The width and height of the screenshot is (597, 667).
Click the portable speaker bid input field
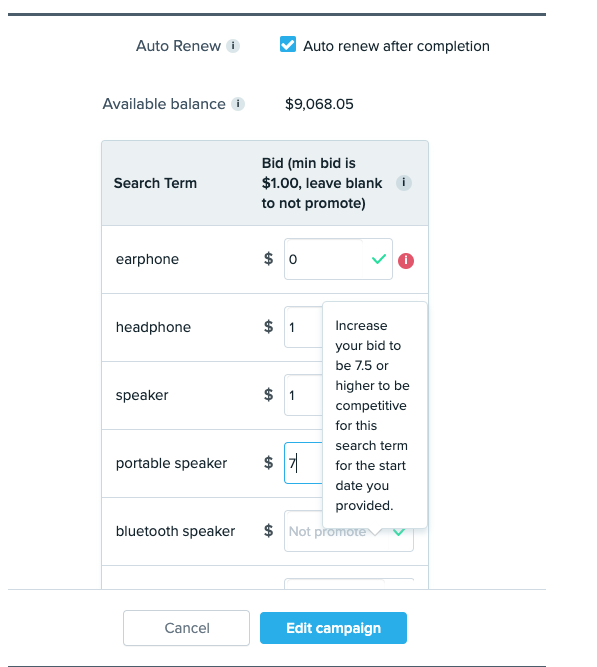tap(303, 463)
